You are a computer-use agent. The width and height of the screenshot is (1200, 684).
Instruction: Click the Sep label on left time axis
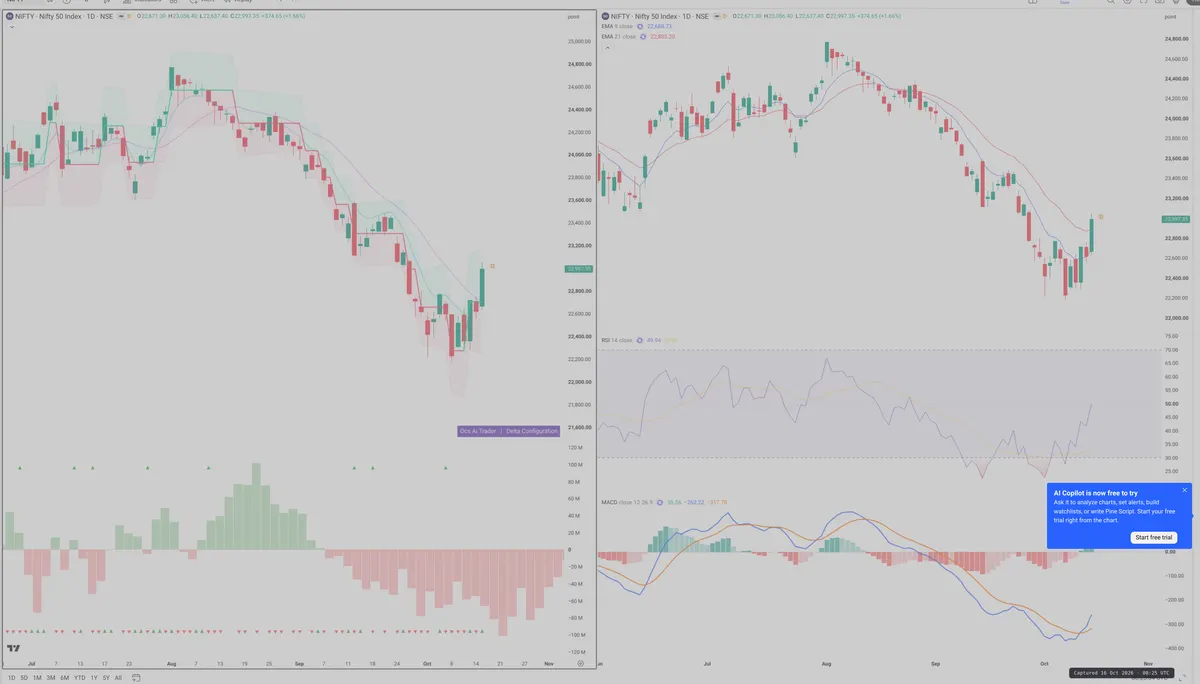[300, 663]
